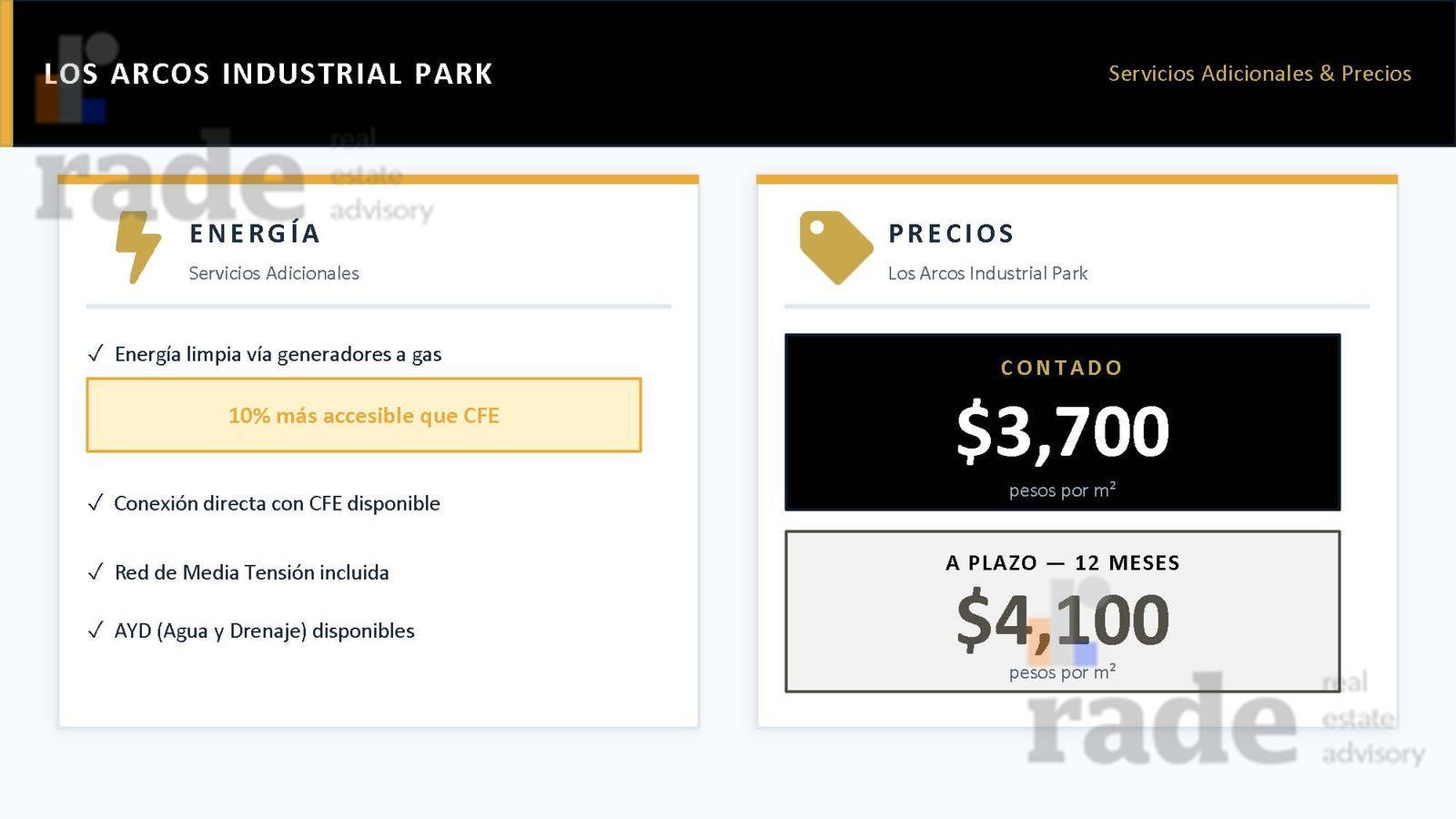Click the $4,100 price figure
The image size is (1456, 819).
1063,620
